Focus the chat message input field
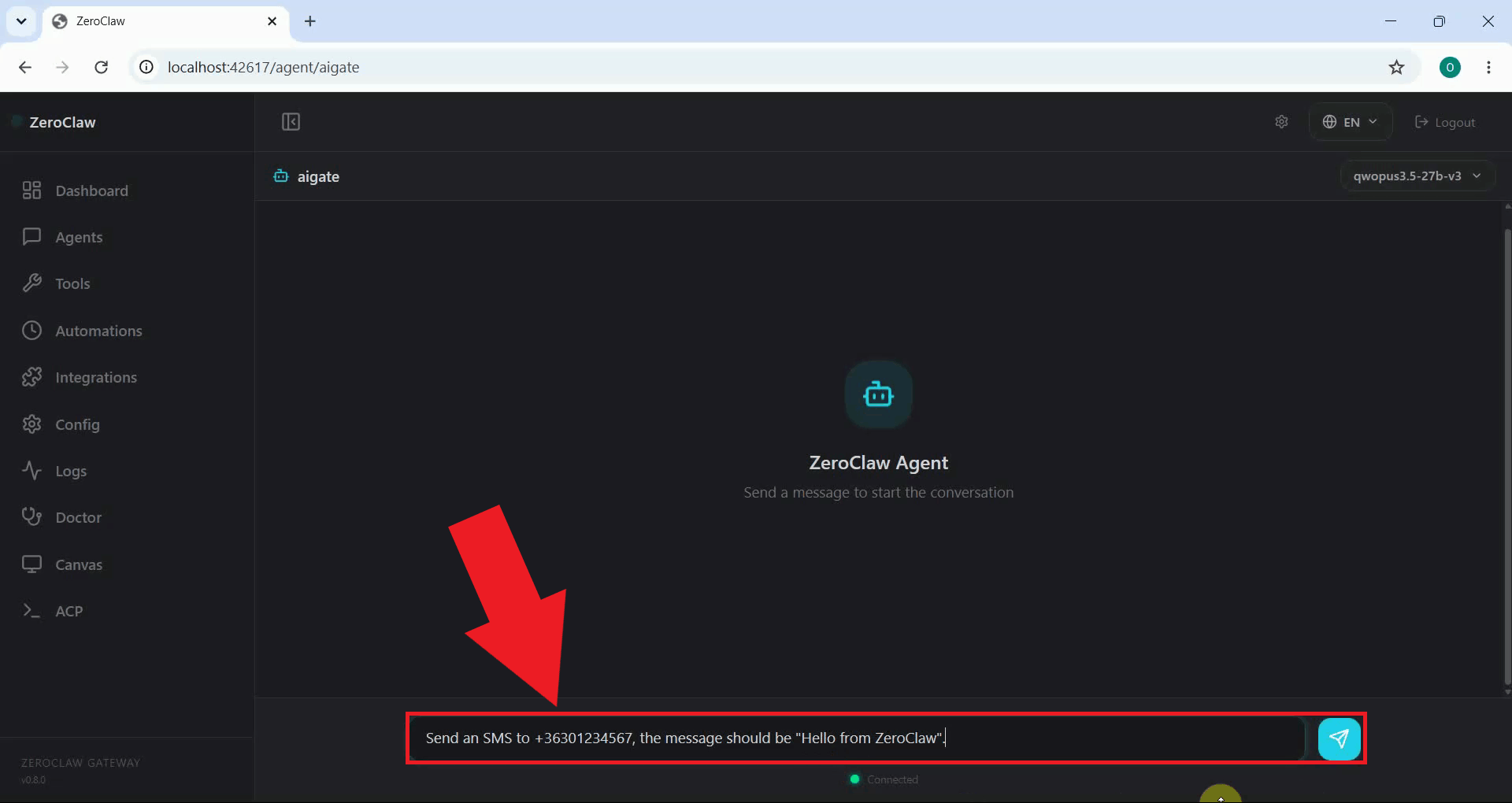1512x803 pixels. [x=857, y=738]
